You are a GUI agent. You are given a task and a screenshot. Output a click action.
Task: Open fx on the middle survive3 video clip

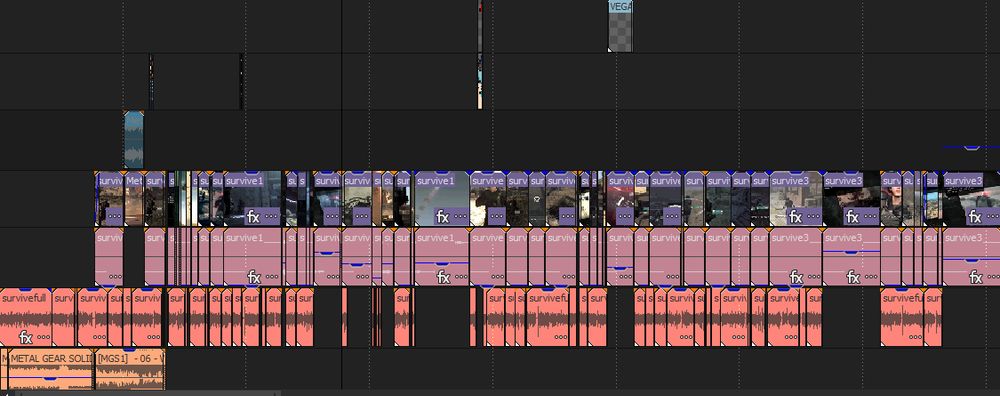click(853, 217)
